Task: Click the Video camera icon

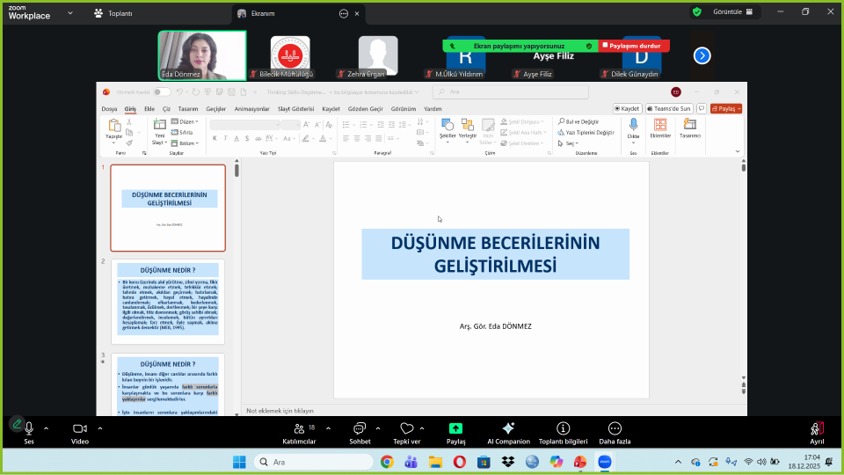Action: tap(79, 429)
